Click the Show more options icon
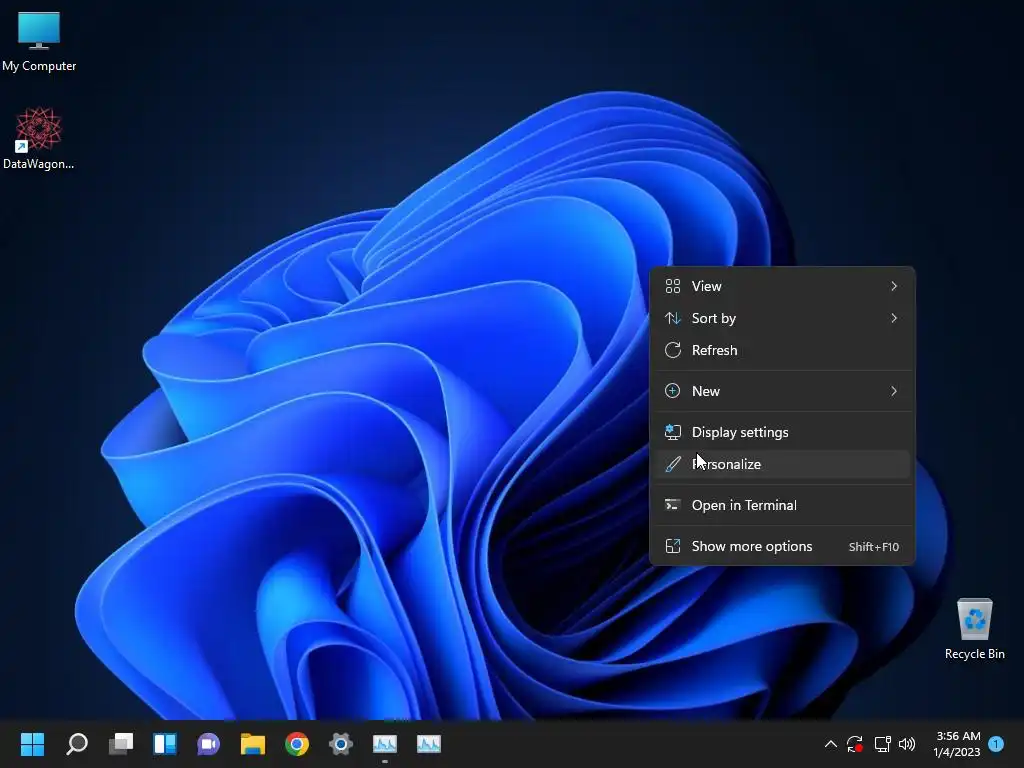The width and height of the screenshot is (1024, 768). (673, 546)
